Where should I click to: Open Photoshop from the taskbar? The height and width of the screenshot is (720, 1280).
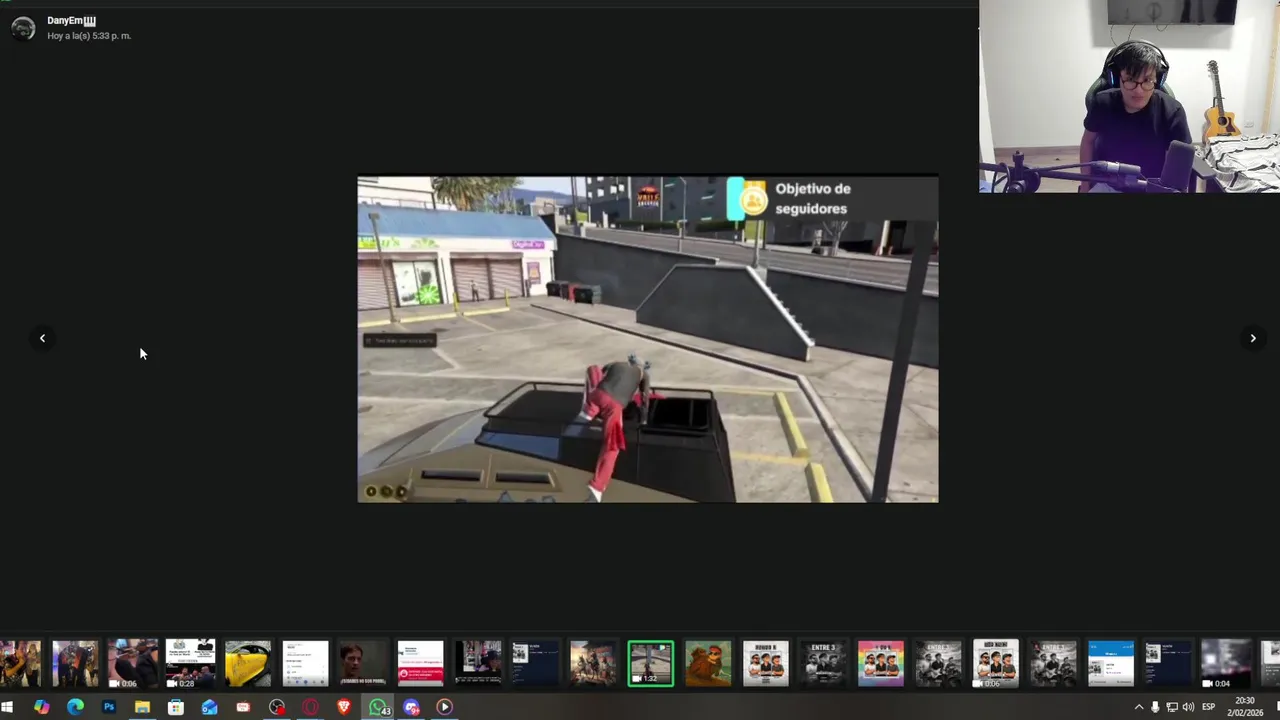tap(109, 707)
